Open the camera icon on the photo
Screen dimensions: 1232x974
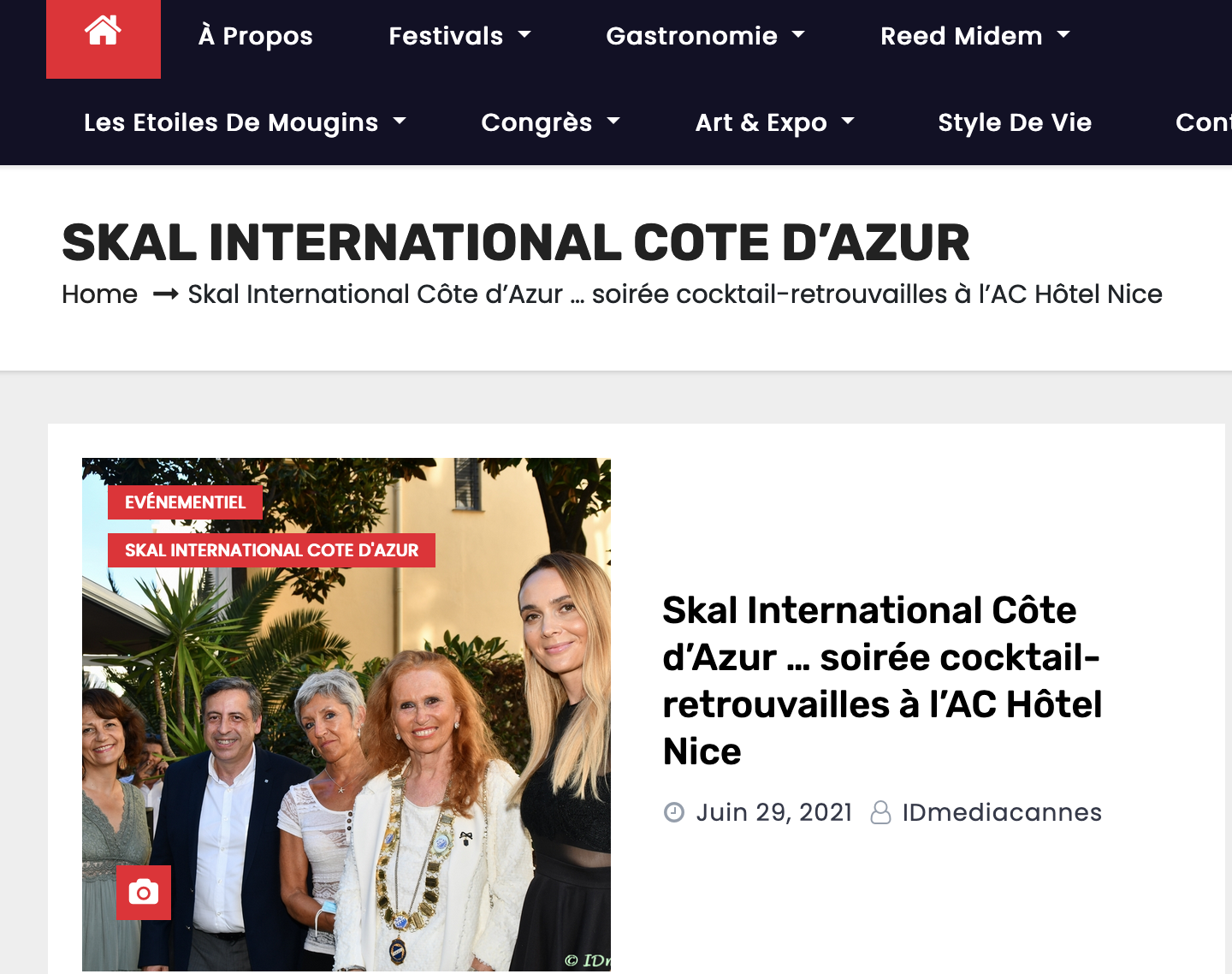tap(144, 893)
